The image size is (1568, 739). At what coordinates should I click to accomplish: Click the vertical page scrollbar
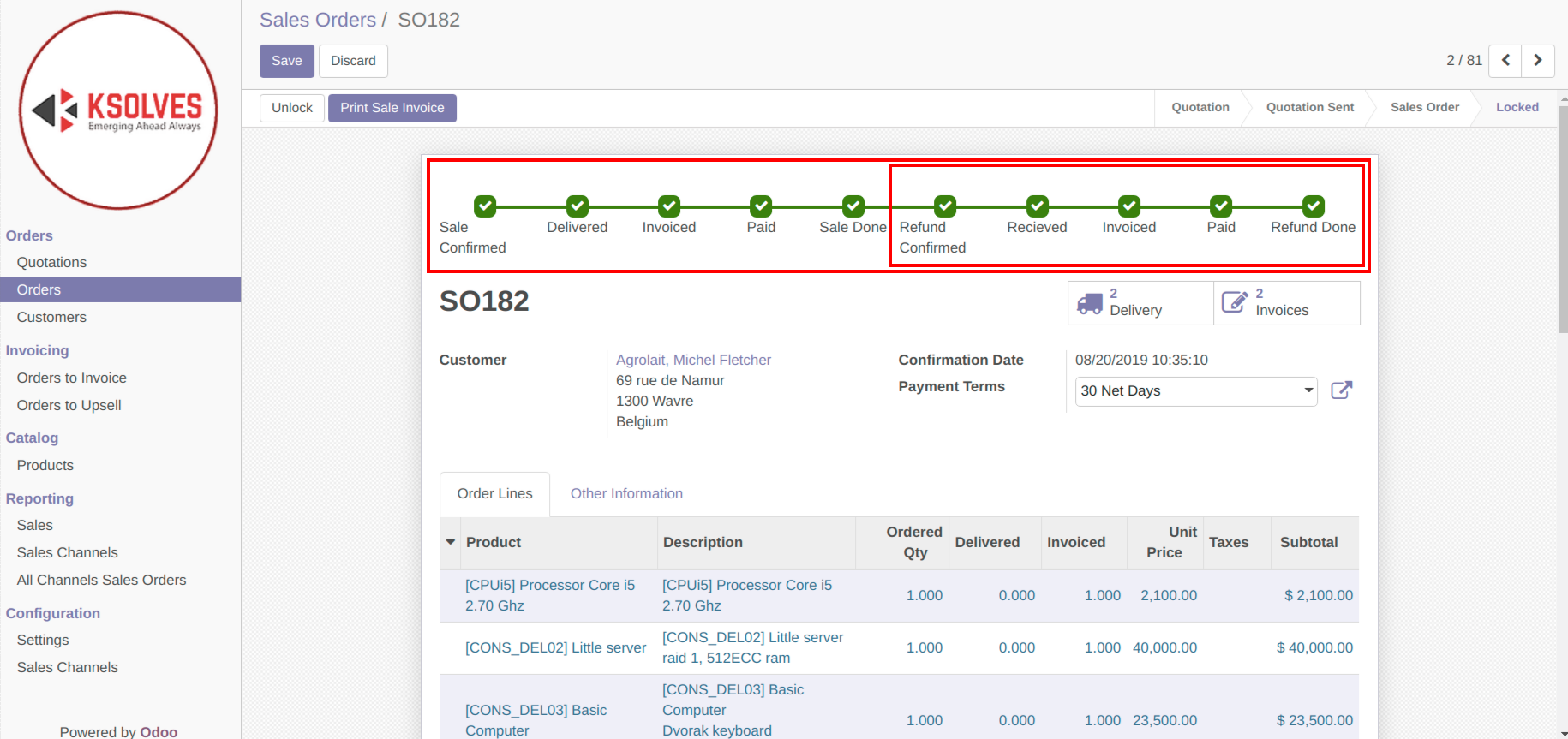[x=1562, y=223]
